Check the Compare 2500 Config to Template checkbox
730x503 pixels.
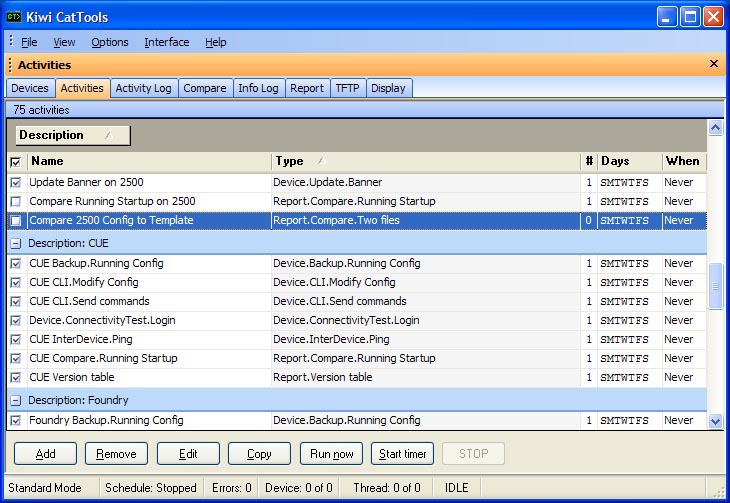click(x=15, y=220)
